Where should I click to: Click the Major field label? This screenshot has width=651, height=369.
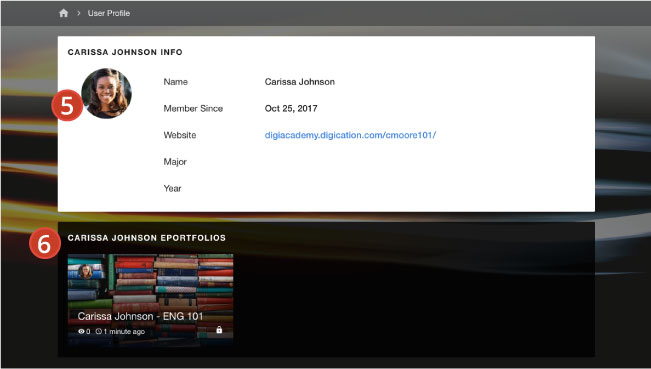coord(175,162)
